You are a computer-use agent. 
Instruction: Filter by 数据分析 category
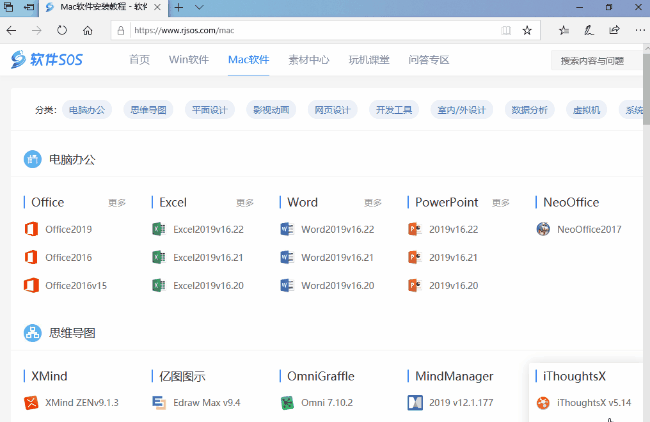529,110
